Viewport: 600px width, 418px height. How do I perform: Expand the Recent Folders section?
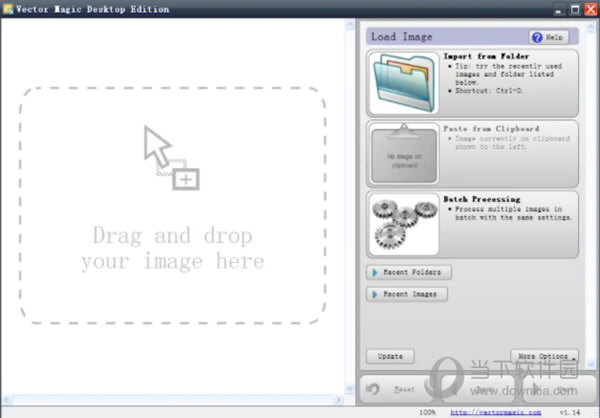pos(409,272)
